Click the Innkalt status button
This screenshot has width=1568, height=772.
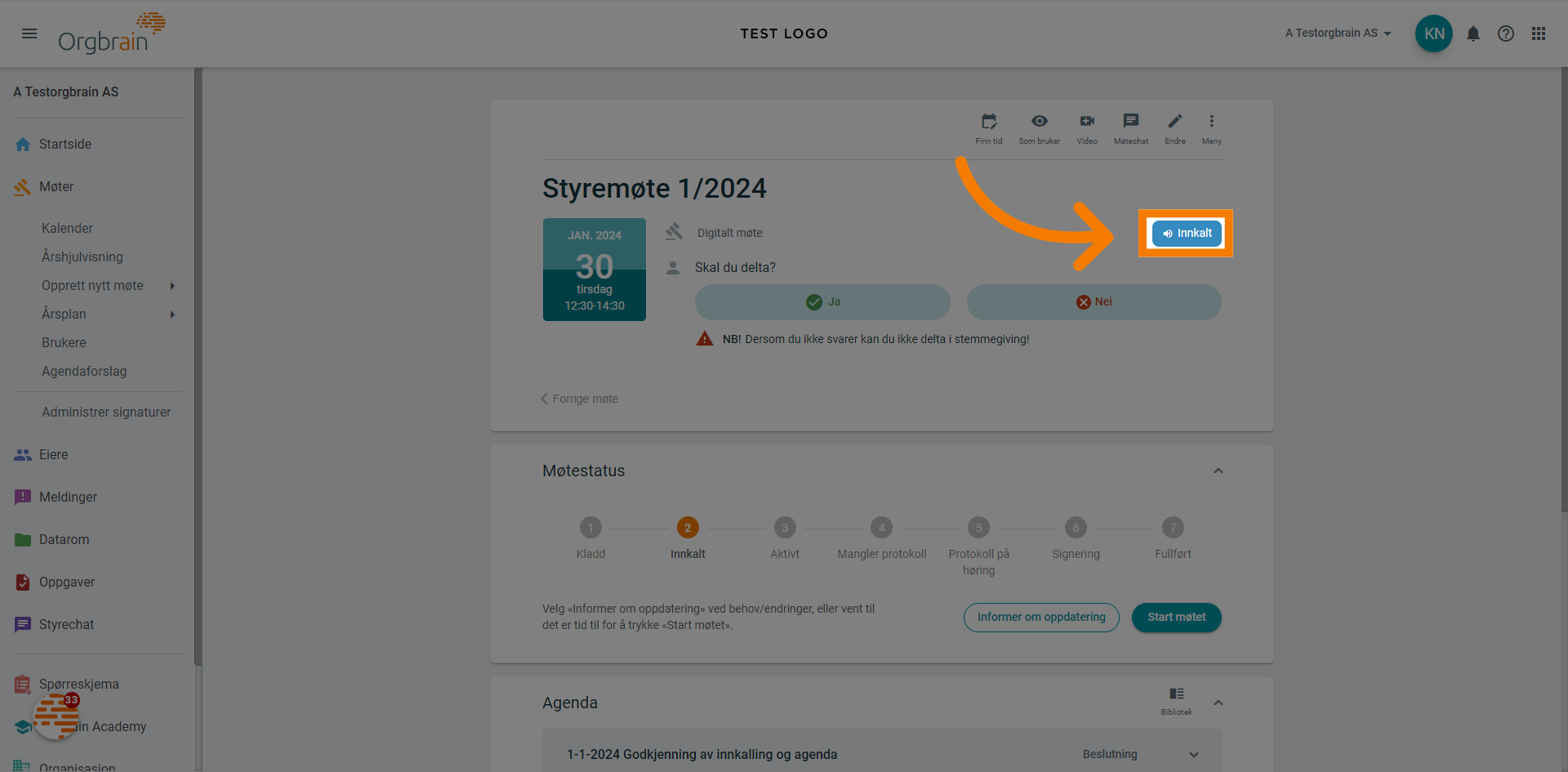tap(1187, 234)
